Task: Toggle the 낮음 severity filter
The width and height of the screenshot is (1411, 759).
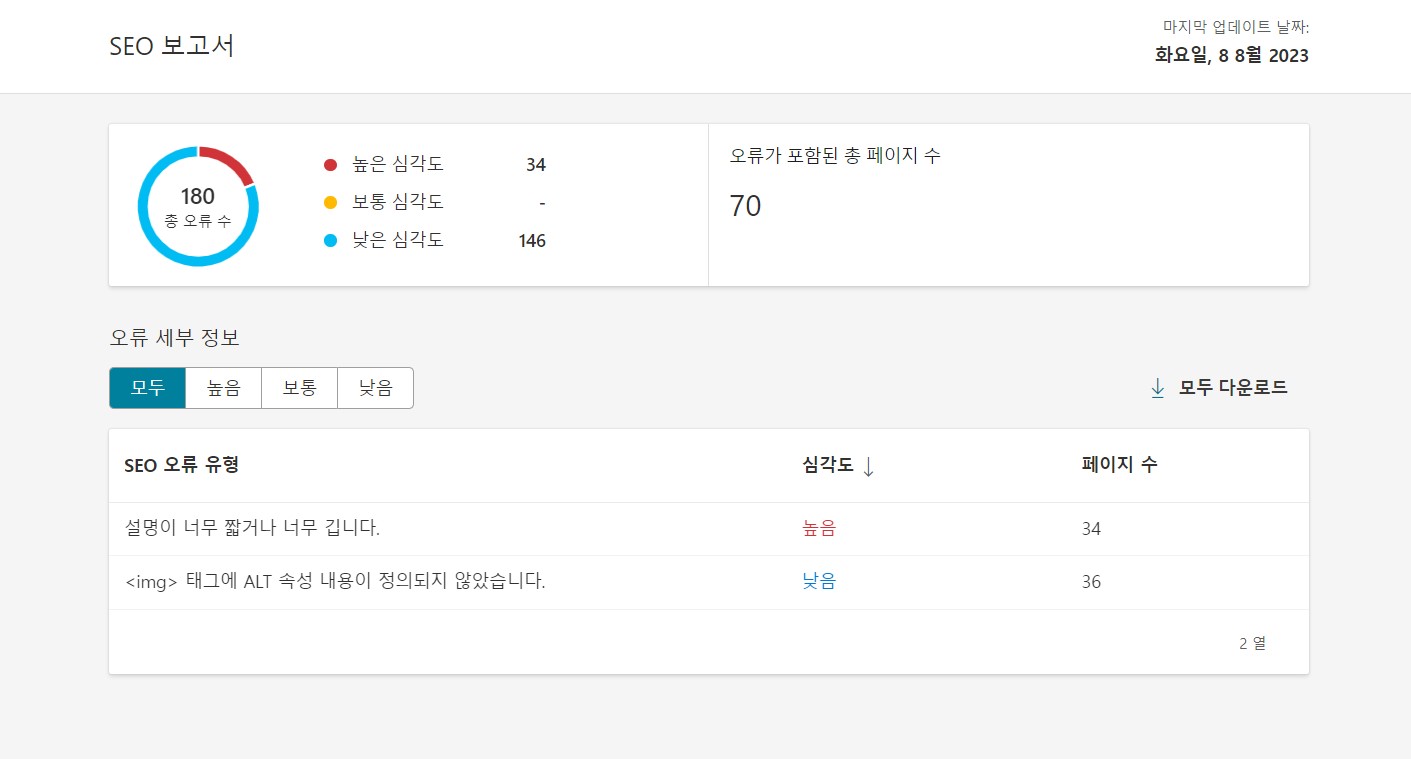Action: coord(375,388)
